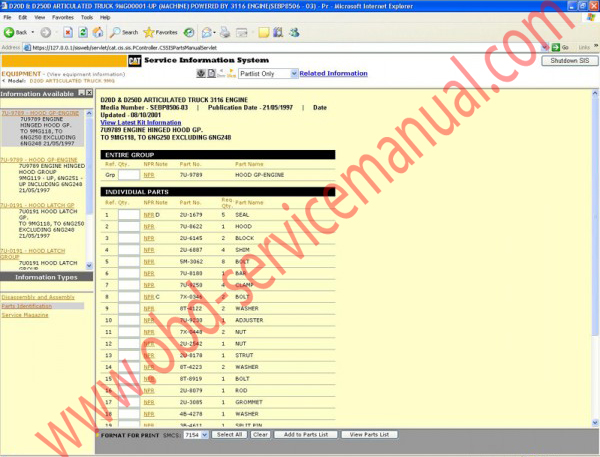
Task: Click the browser Back button
Action: [x=15, y=33]
